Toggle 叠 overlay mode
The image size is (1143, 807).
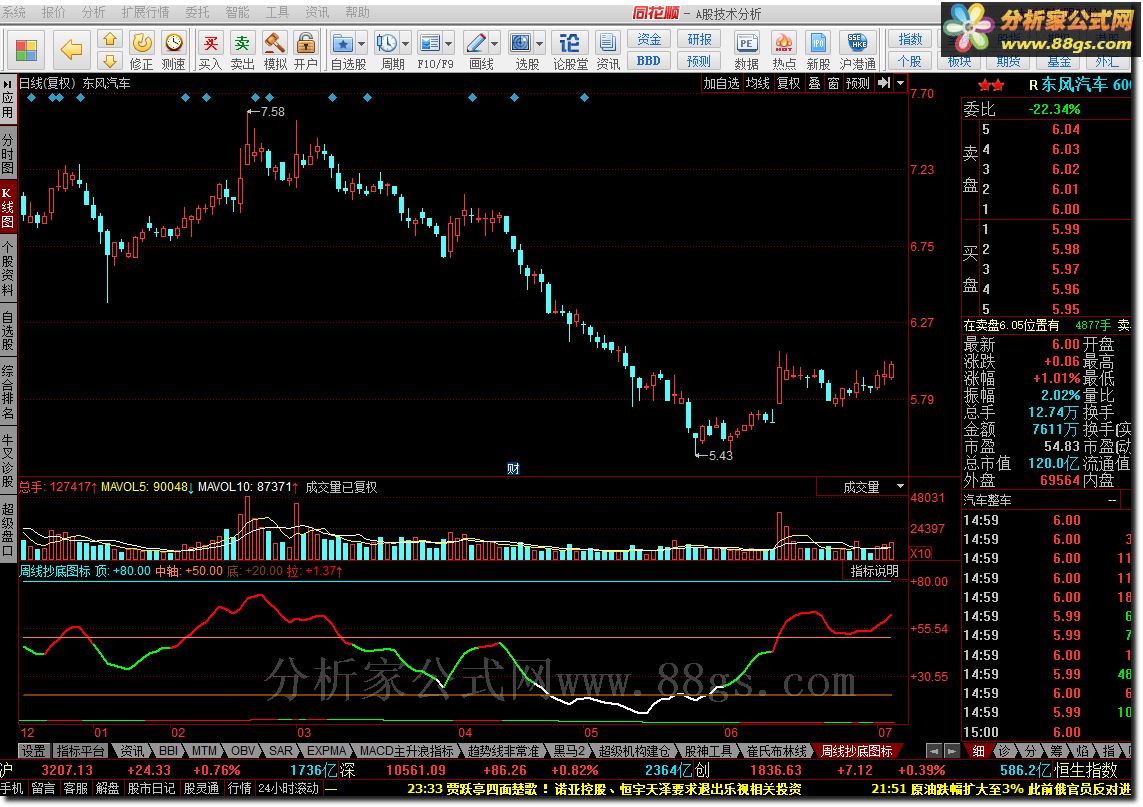click(x=814, y=83)
